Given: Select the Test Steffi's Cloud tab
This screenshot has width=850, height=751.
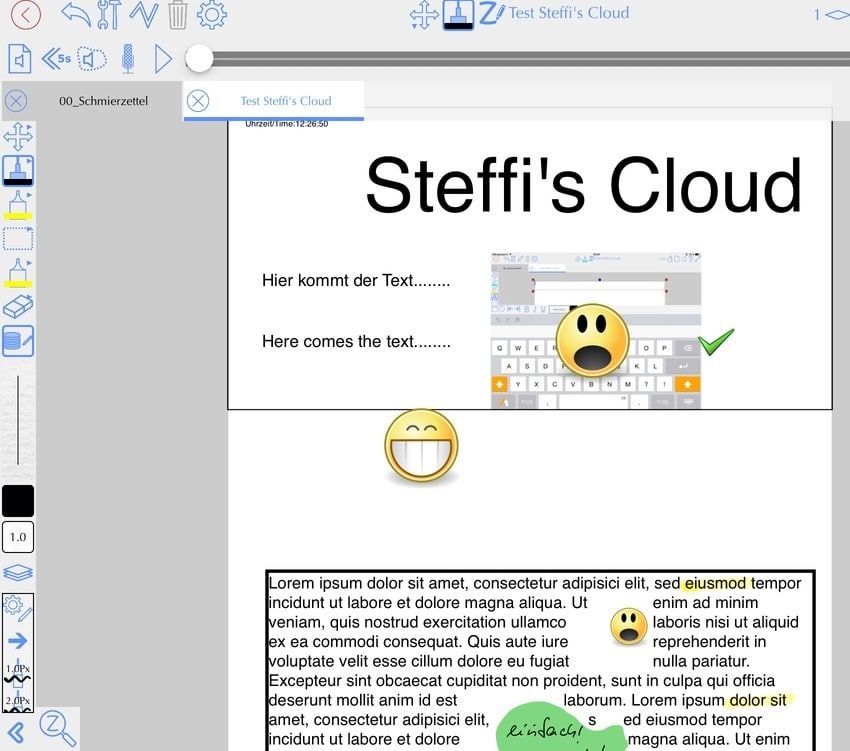Looking at the screenshot, I should tap(285, 101).
